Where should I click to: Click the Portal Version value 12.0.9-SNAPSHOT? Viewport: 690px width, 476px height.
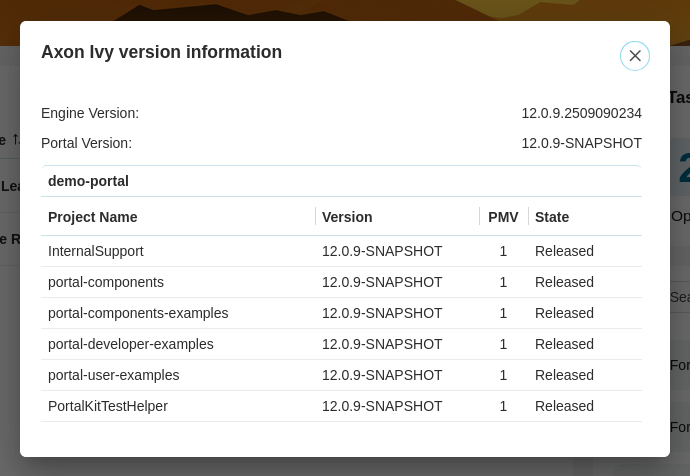[x=581, y=143]
